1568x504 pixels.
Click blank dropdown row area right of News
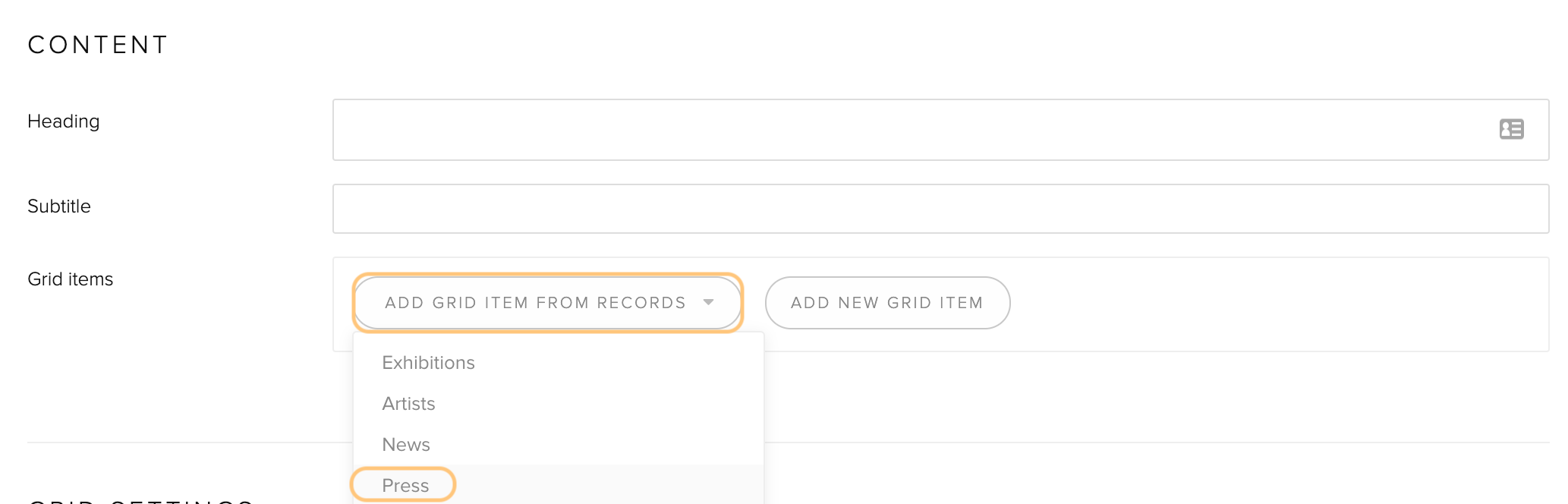[x=596, y=445]
